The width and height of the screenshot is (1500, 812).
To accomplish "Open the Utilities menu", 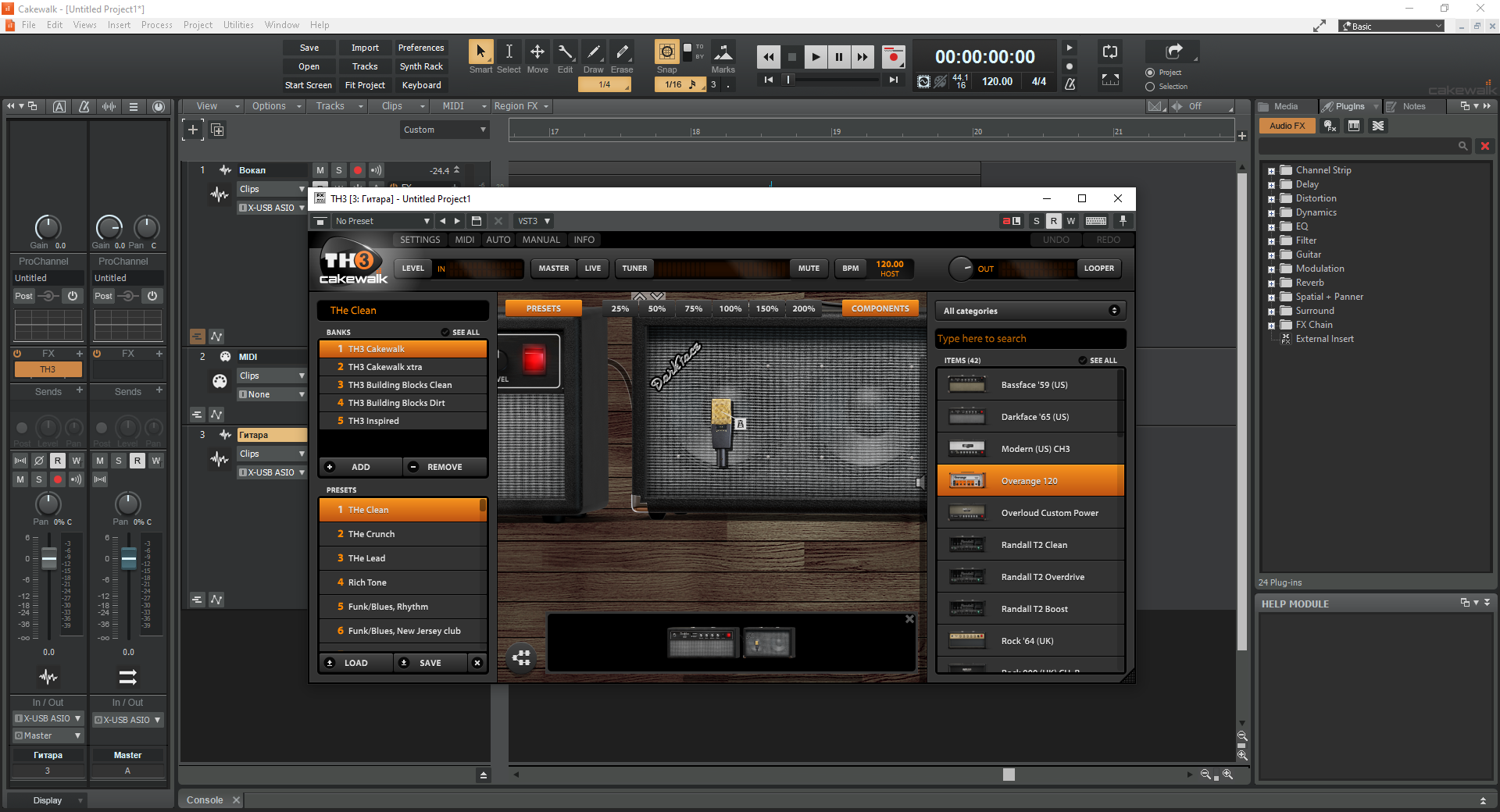I will click(238, 25).
